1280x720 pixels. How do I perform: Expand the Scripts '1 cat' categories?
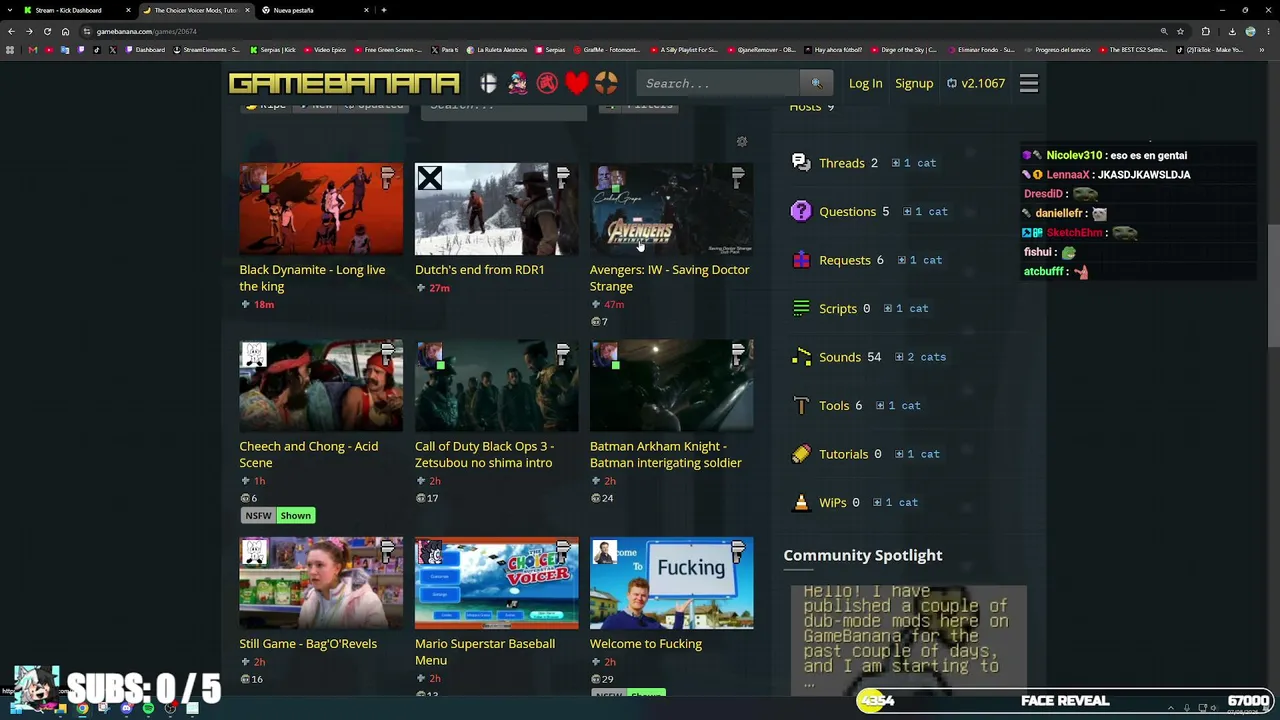click(x=906, y=308)
